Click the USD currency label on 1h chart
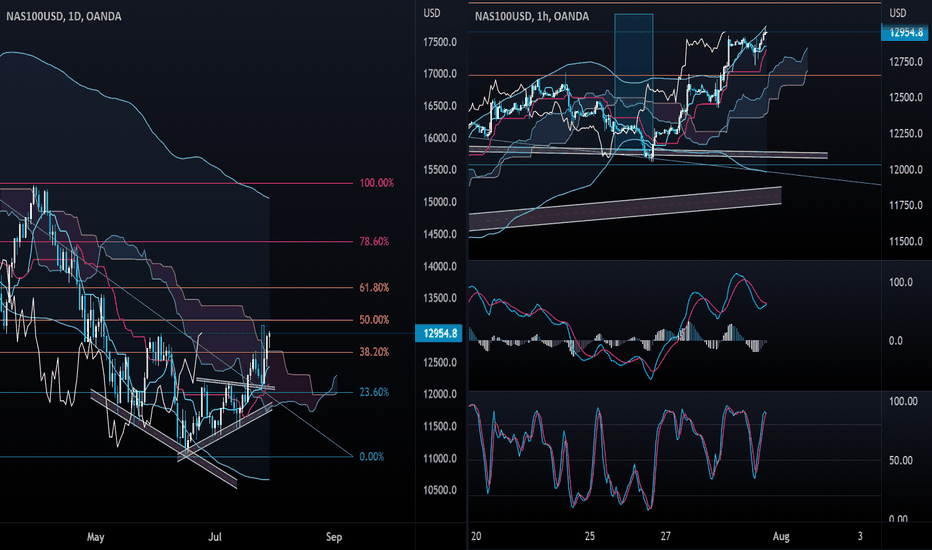This screenshot has height=550, width=932. [x=898, y=13]
